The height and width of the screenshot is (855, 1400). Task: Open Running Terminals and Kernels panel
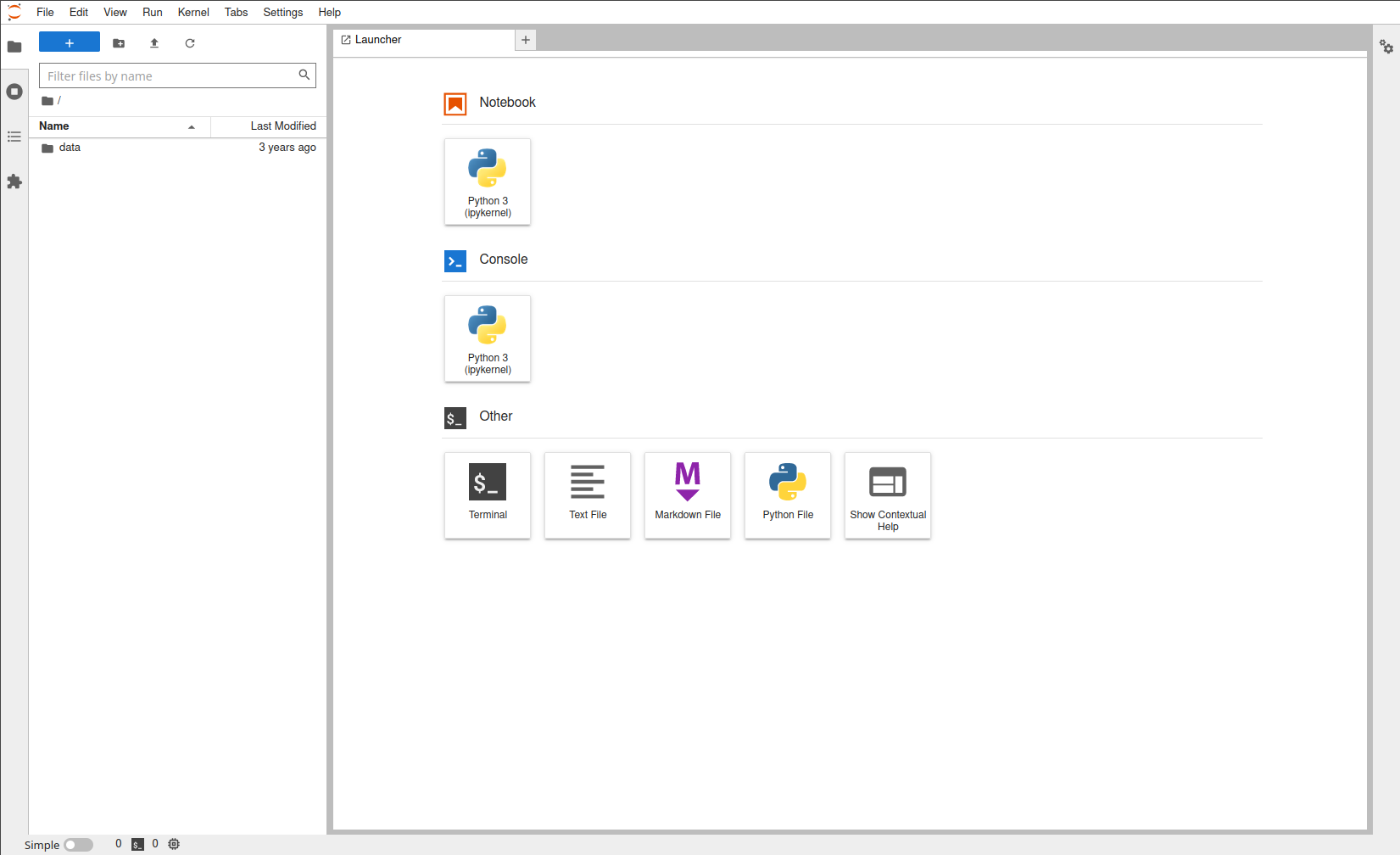click(14, 92)
